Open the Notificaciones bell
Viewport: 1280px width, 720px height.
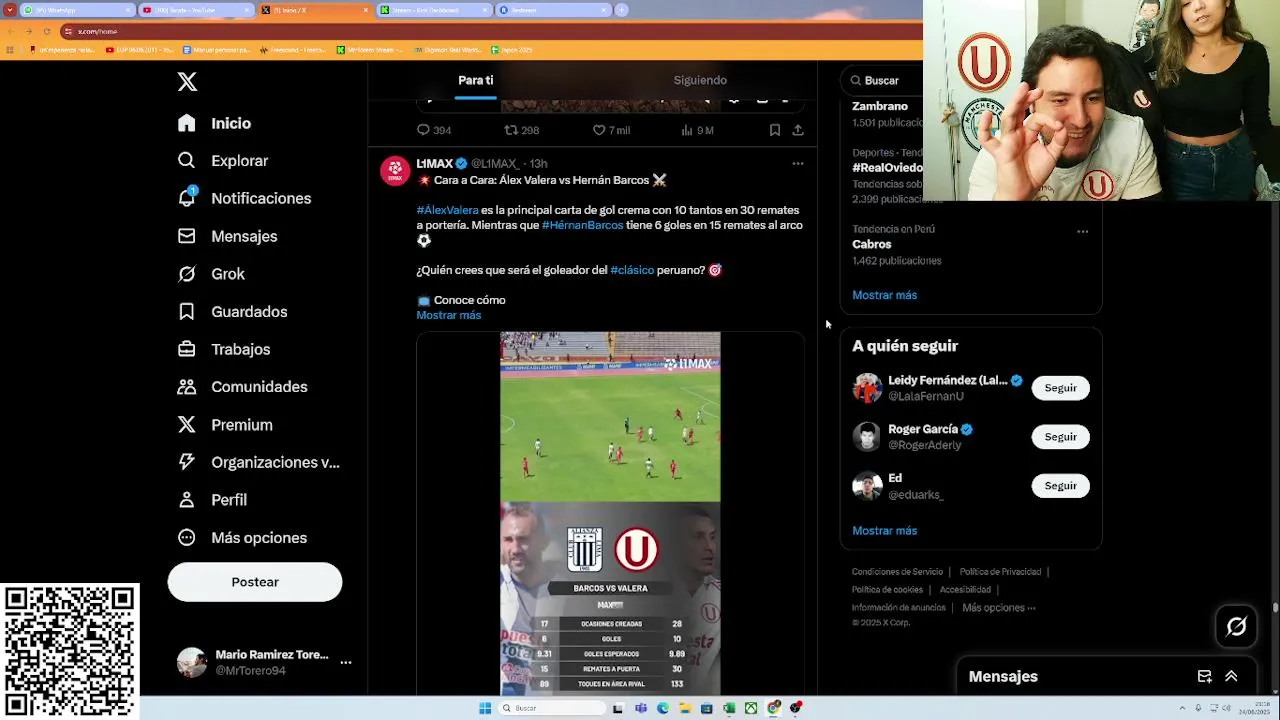coord(243,198)
